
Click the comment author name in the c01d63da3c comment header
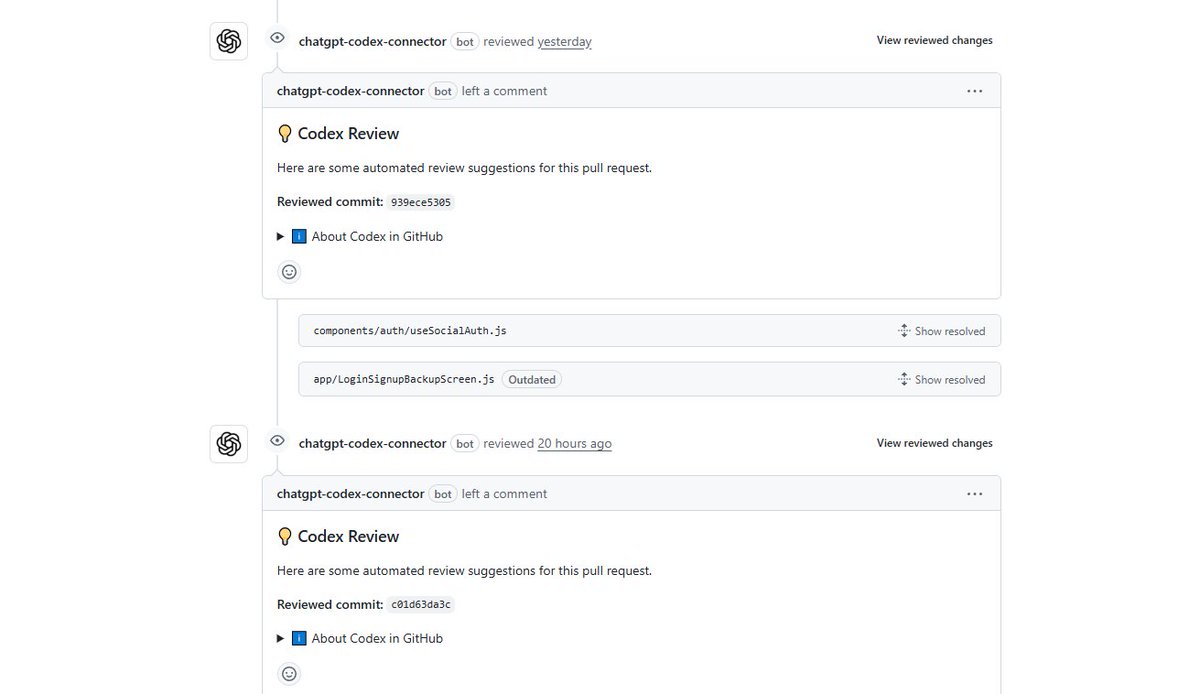click(x=350, y=494)
